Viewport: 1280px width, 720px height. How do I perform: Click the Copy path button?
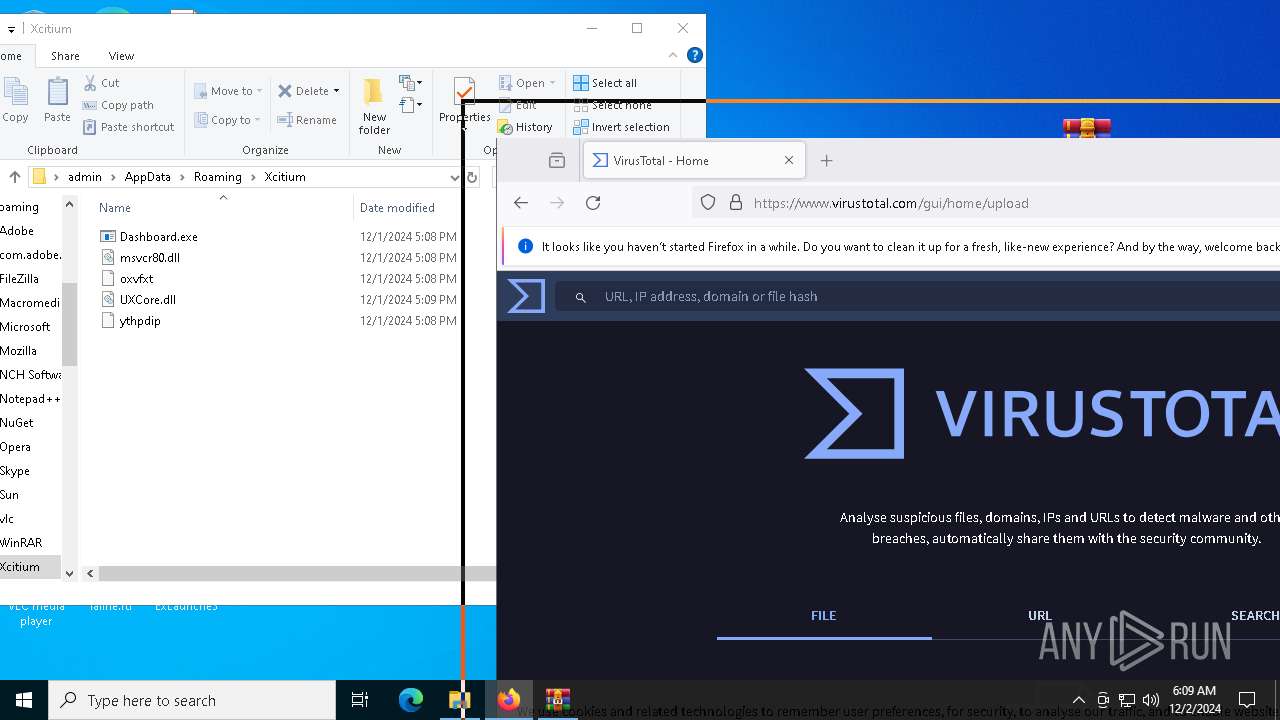[x=118, y=105]
